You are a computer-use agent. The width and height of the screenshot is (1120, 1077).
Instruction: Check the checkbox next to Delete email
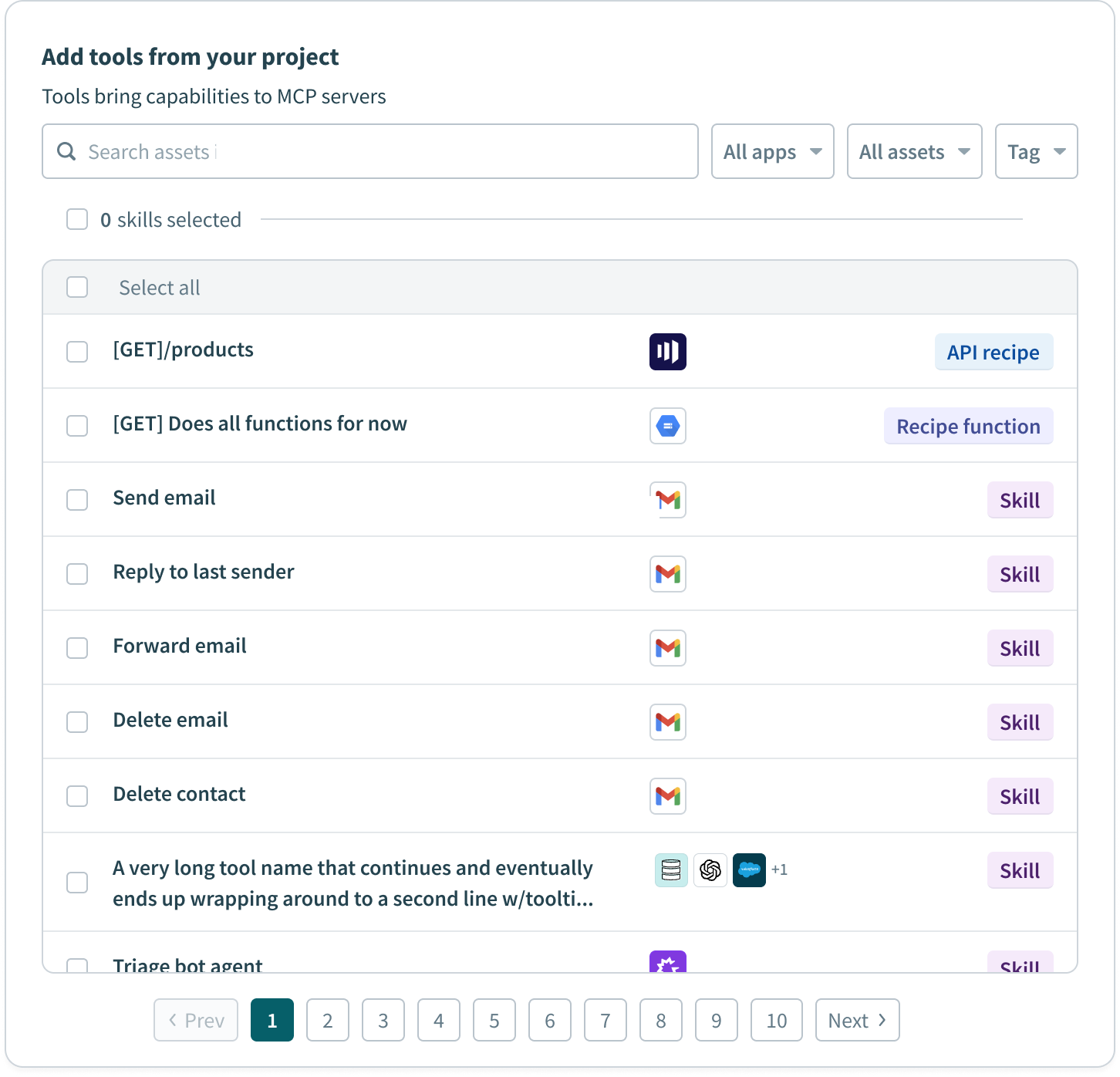click(77, 722)
